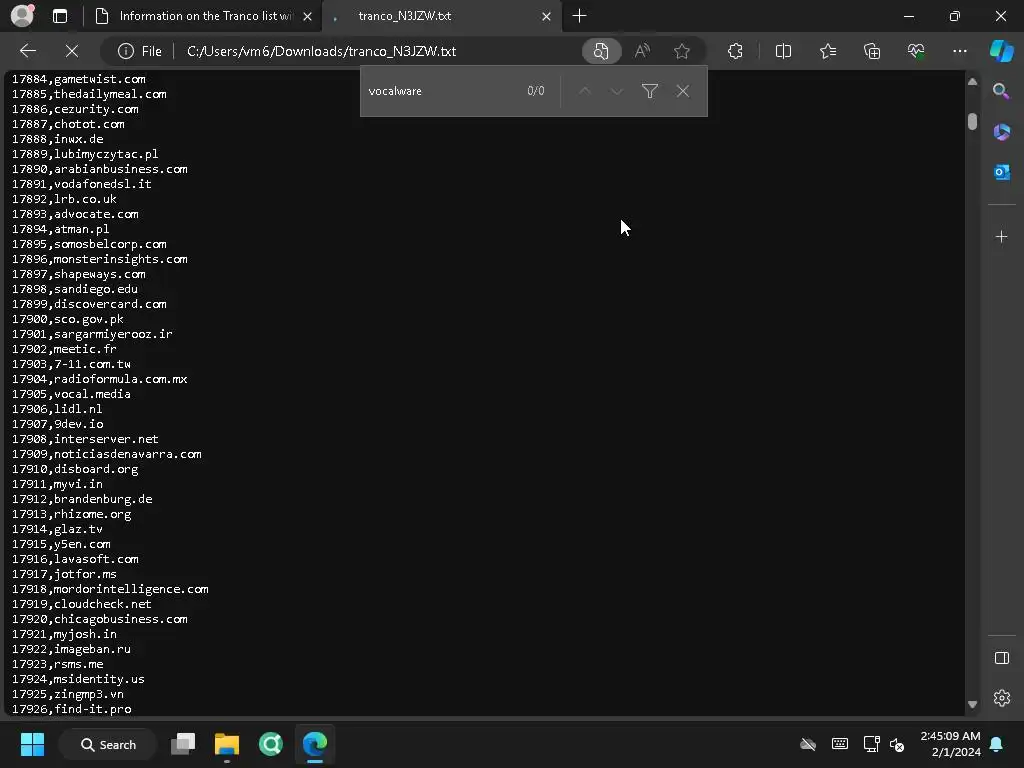Open the browser profile avatar

pyautogui.click(x=22, y=16)
